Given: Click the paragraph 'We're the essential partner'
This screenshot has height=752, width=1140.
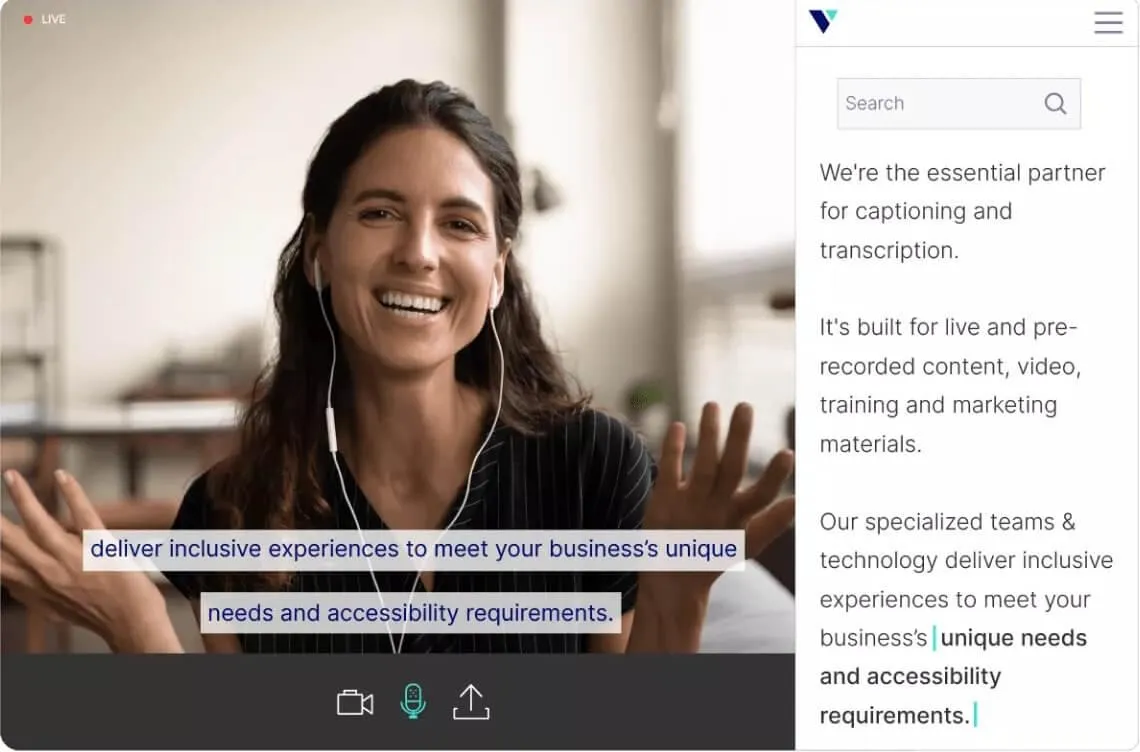Looking at the screenshot, I should pos(962,173).
